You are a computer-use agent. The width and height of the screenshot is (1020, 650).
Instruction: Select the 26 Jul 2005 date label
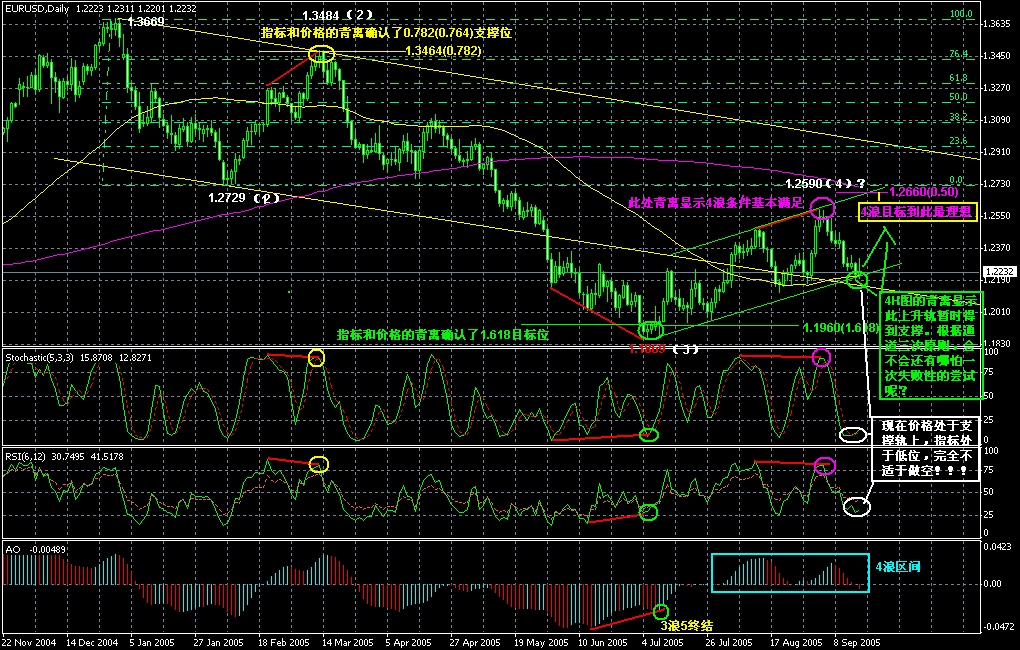(x=729, y=643)
